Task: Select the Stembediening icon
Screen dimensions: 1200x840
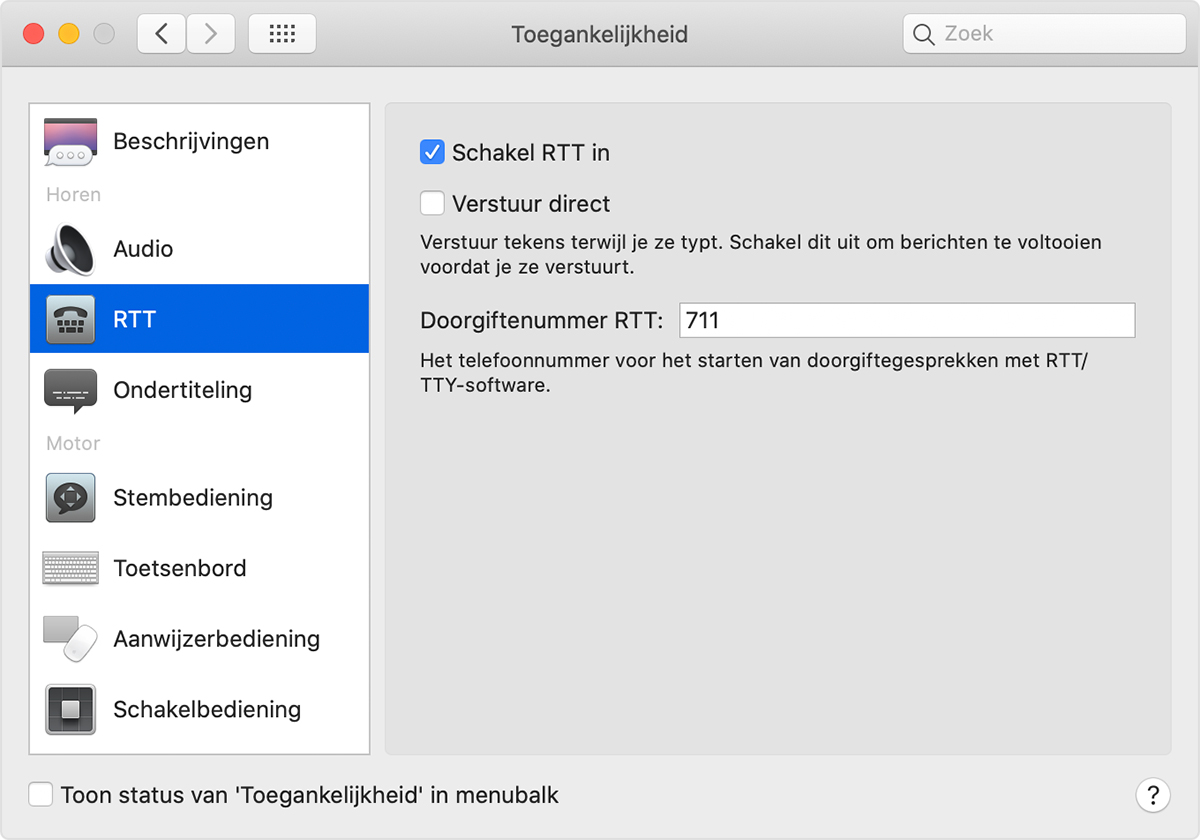Action: 70,498
